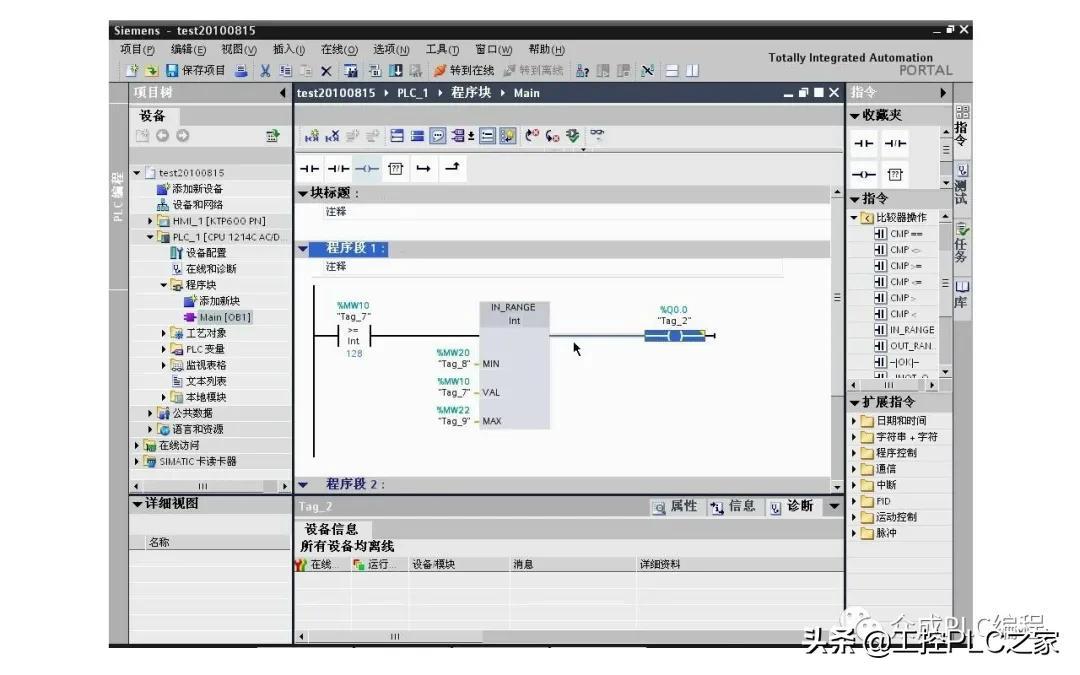The height and width of the screenshot is (675, 1080).
Task: Open the 插入(I) menu
Action: (289, 50)
